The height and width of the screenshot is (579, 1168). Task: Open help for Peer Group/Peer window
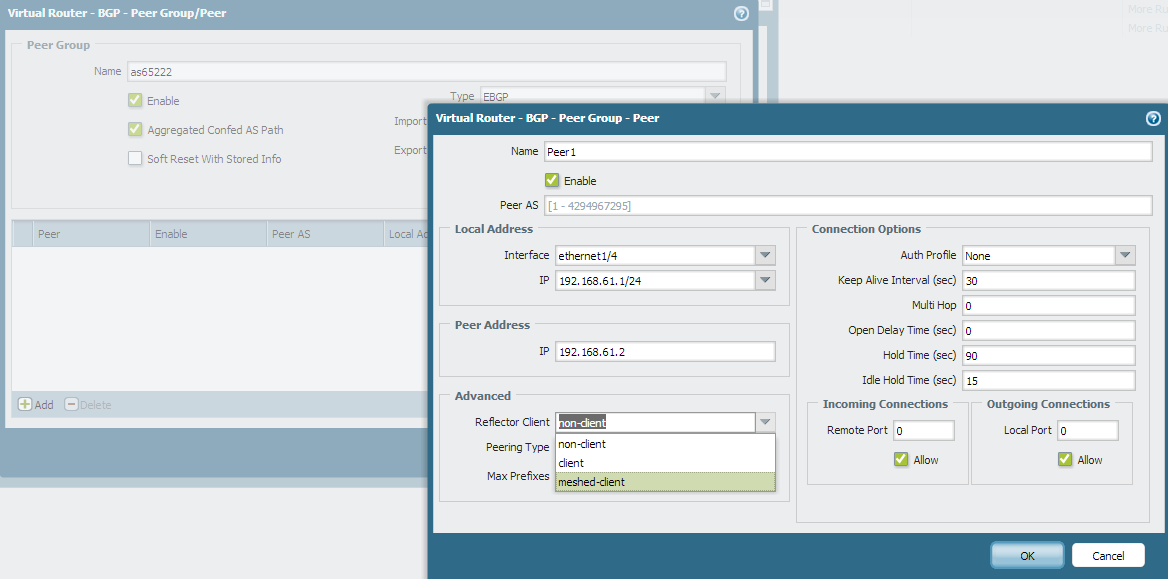pos(741,14)
